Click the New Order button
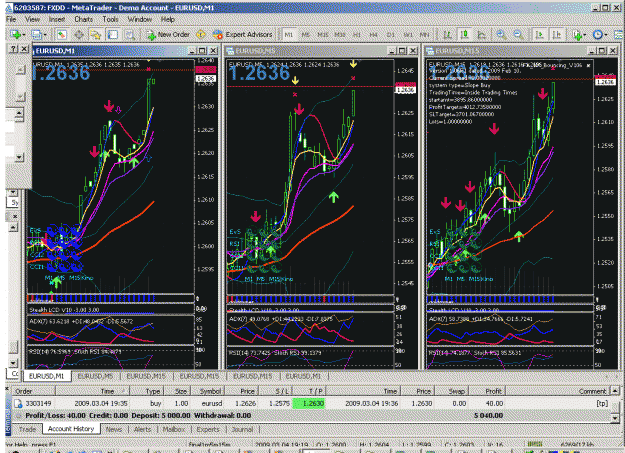625x453 pixels. (168, 35)
